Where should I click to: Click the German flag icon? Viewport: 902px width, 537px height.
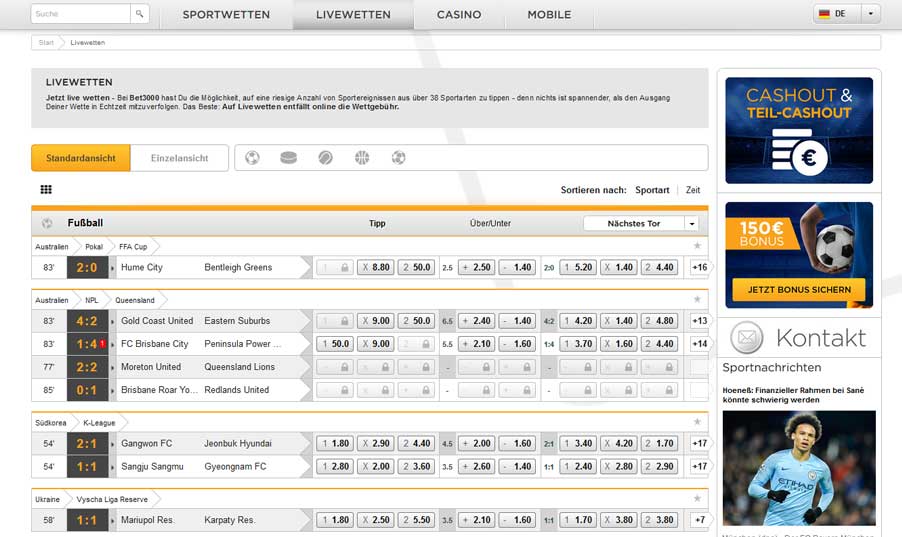click(x=824, y=14)
